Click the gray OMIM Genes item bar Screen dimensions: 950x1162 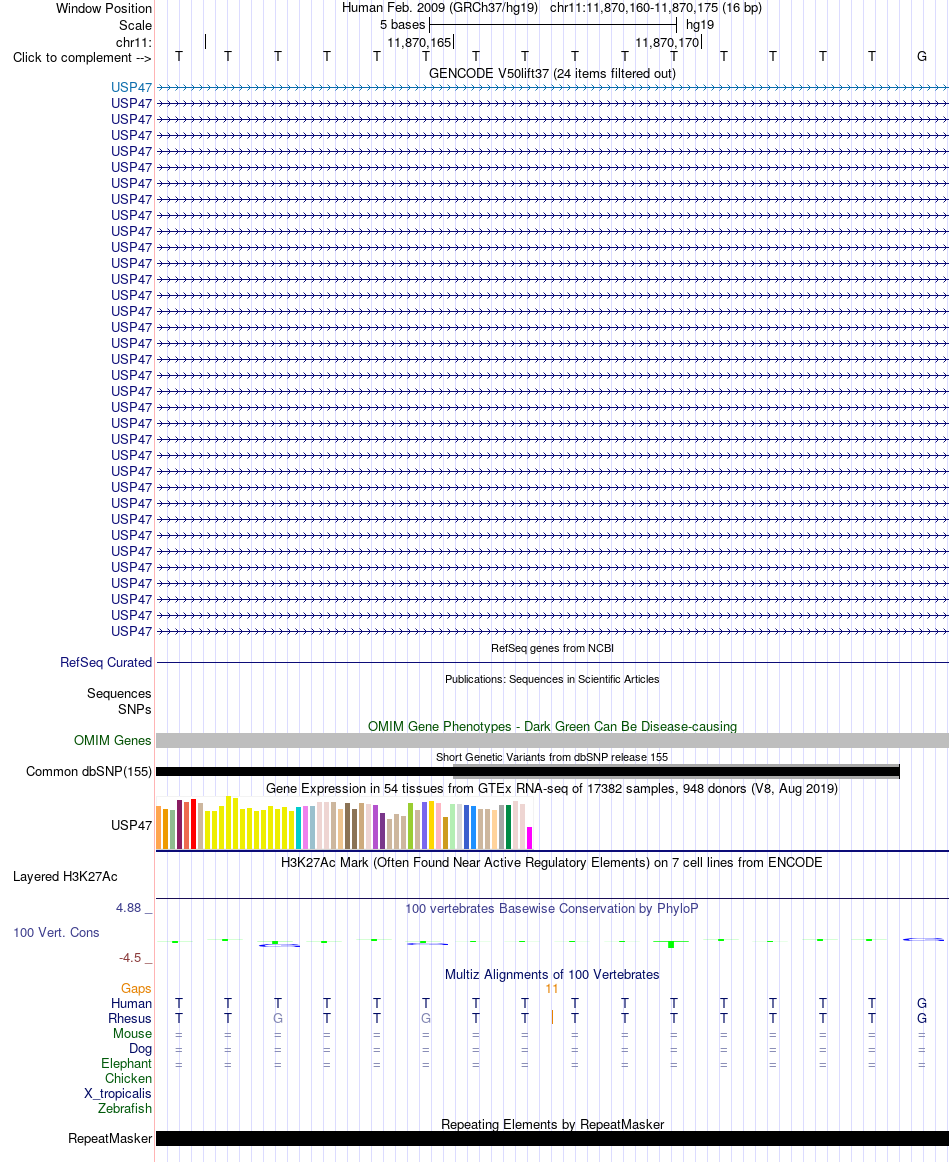[552, 740]
